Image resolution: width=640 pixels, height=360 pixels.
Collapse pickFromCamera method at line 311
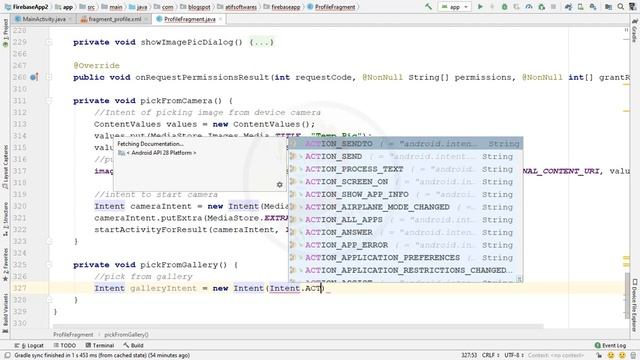(x=49, y=100)
